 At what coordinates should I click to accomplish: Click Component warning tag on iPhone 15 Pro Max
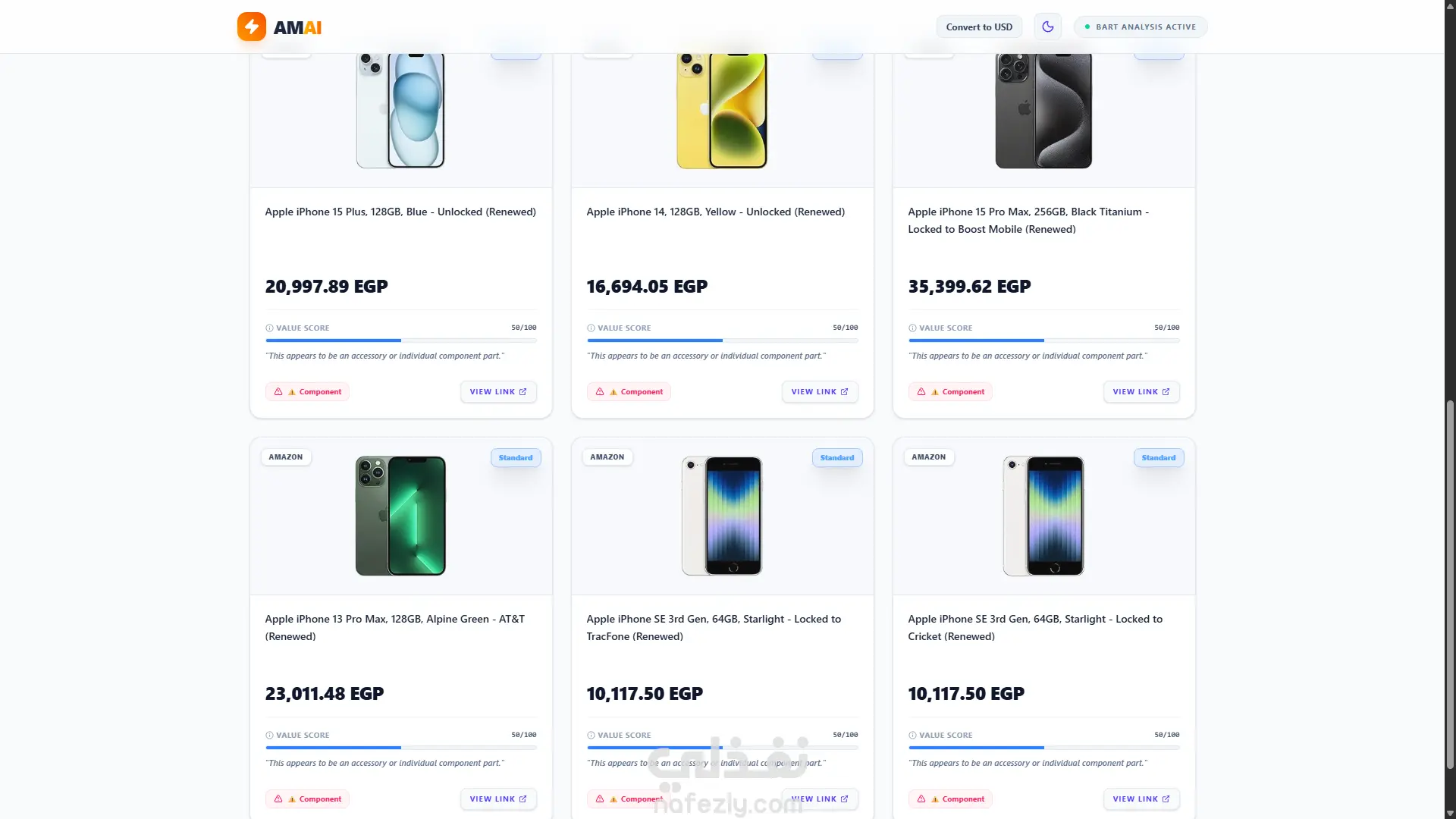tap(950, 392)
